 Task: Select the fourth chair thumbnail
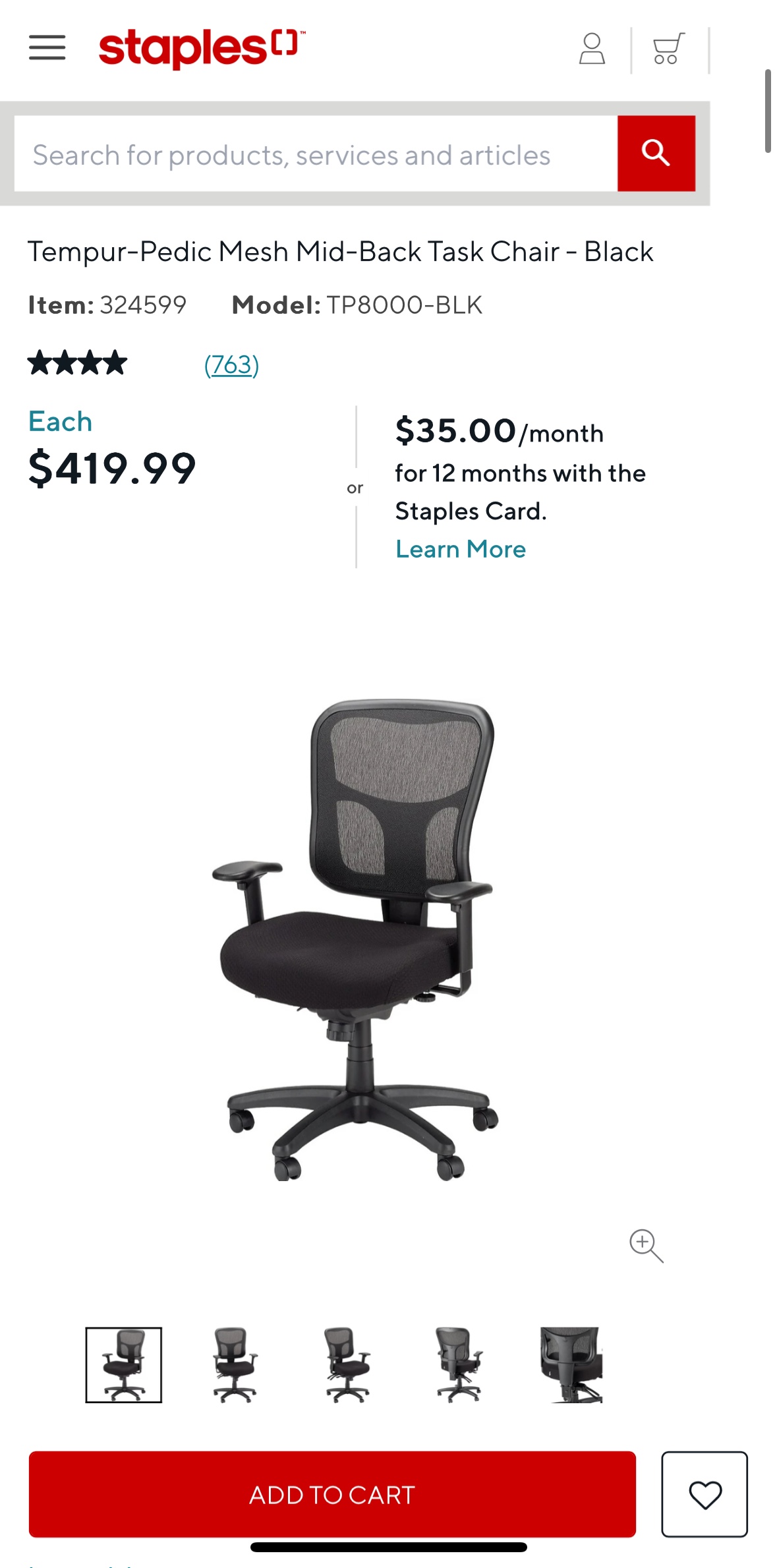[459, 1364]
